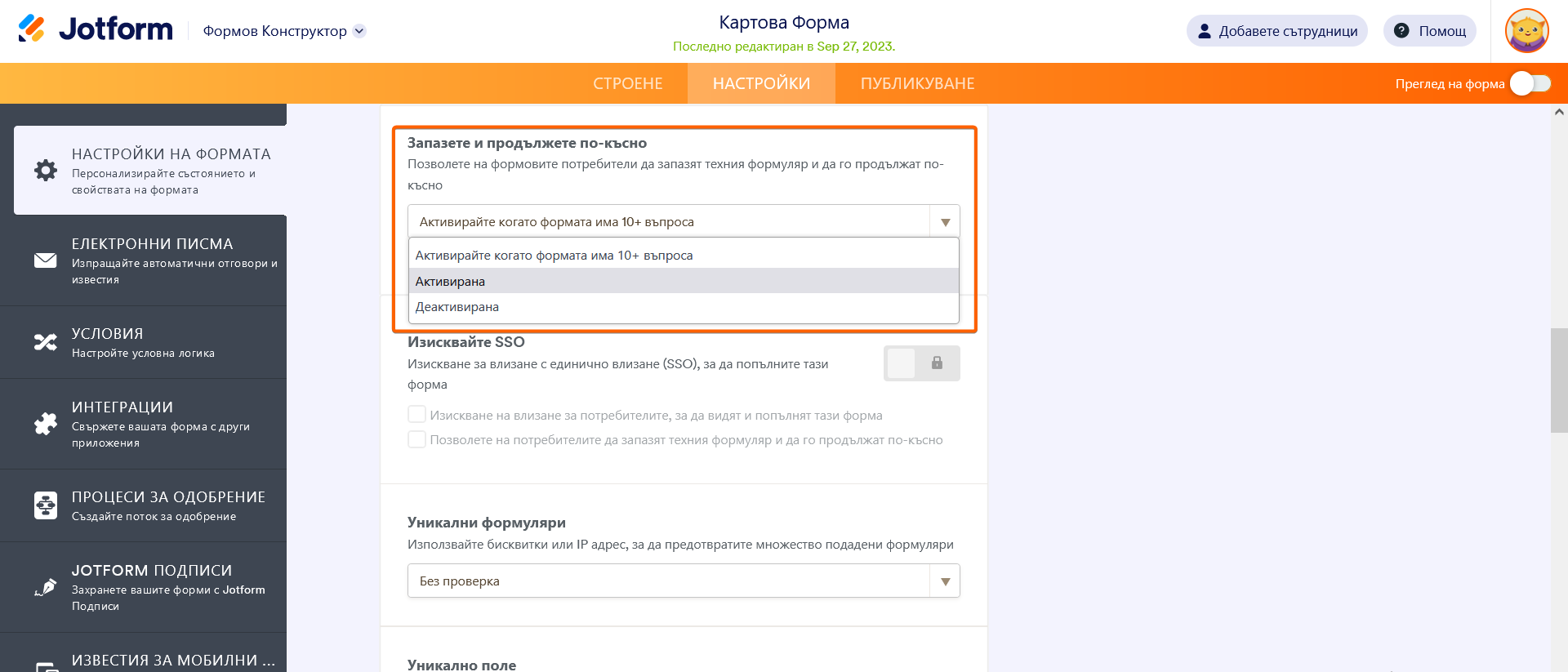
Task: Select the Активирана option in the list
Action: pos(450,282)
